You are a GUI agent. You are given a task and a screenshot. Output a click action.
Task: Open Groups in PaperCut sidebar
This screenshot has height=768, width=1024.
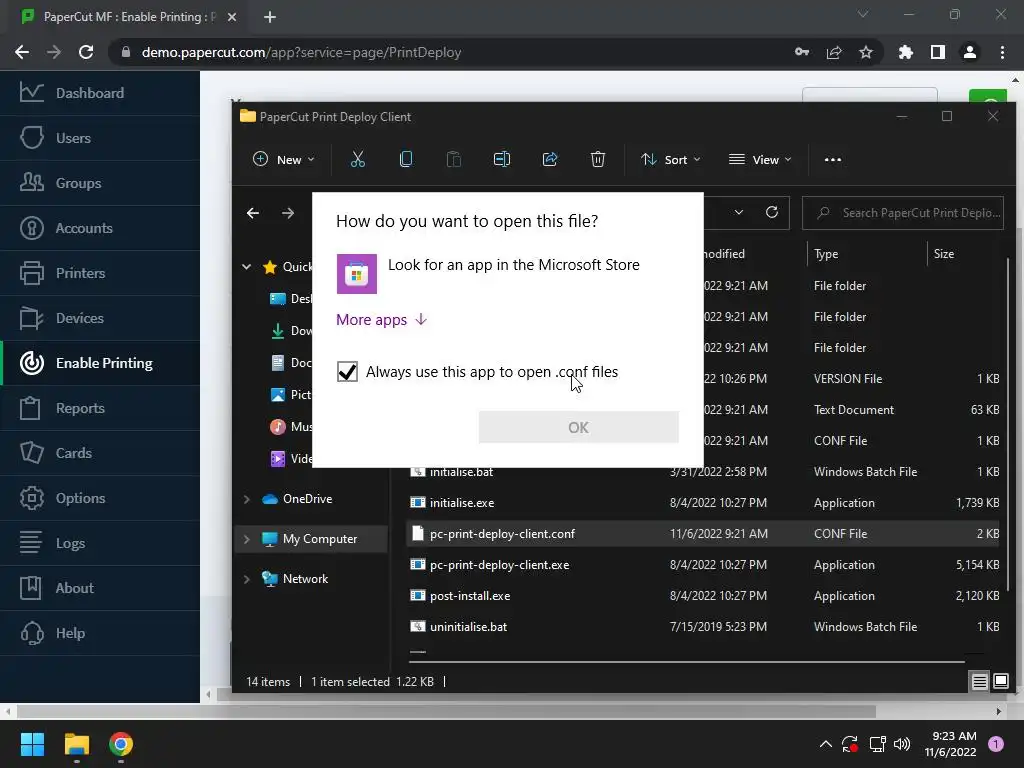click(100, 183)
